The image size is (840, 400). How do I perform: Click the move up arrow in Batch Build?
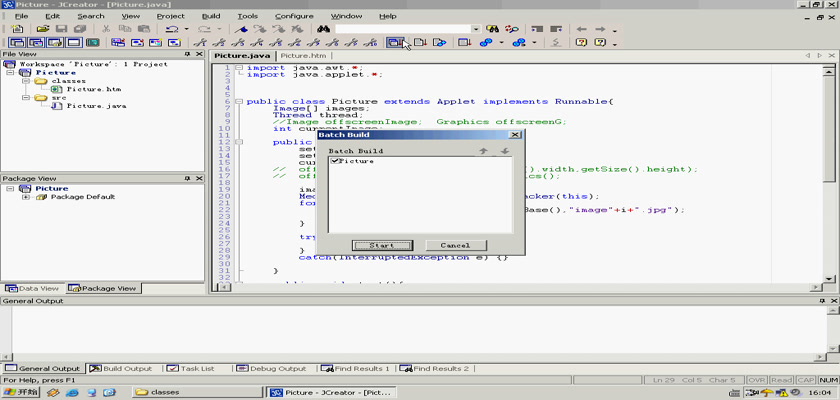point(483,152)
